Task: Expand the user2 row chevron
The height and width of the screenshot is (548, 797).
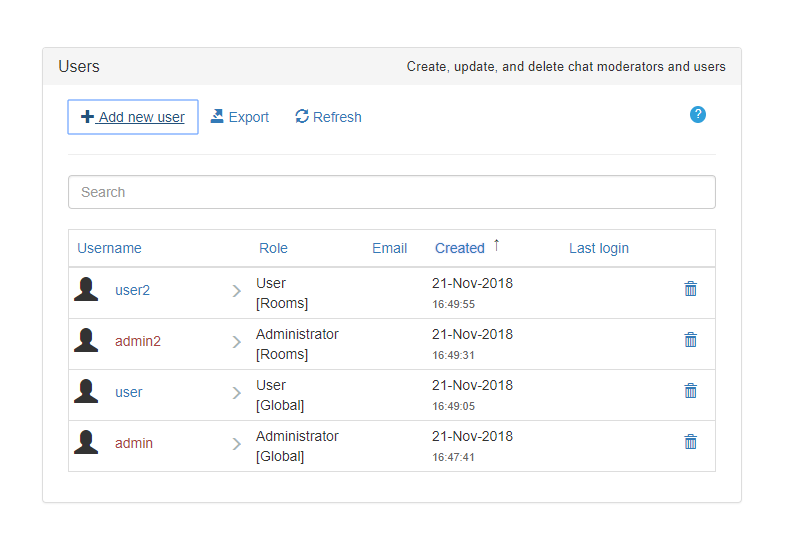Action: 237,291
